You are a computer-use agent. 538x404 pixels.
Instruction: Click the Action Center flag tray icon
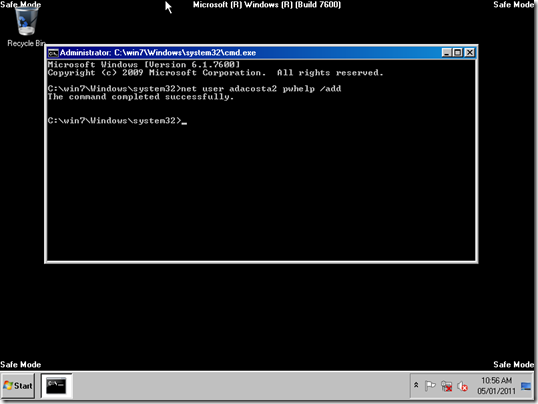click(430, 386)
